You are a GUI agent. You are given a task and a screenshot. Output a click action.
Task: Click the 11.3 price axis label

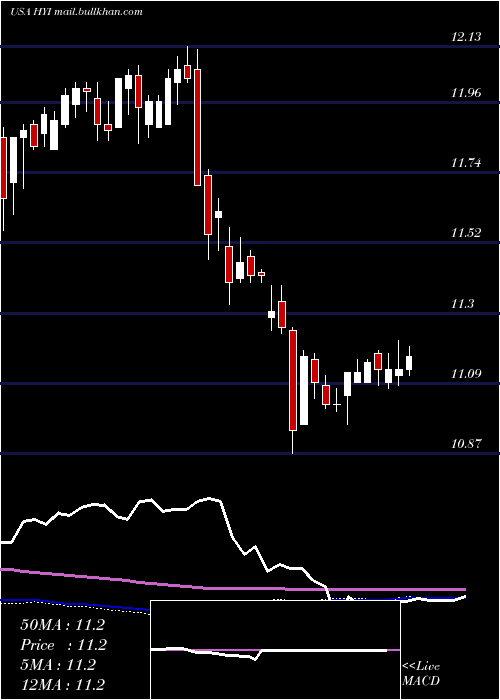click(x=462, y=304)
